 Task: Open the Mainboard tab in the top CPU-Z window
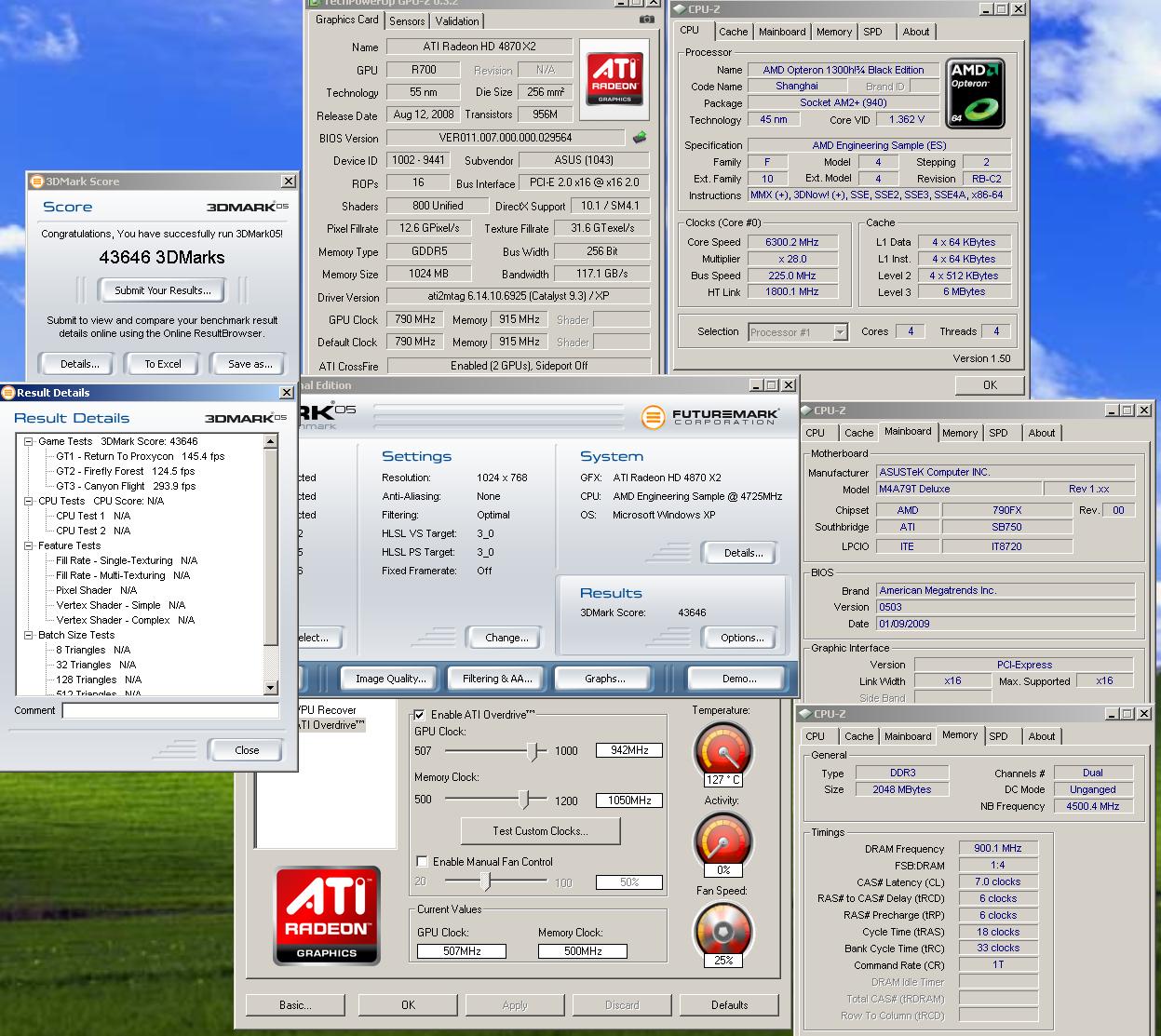(x=782, y=32)
